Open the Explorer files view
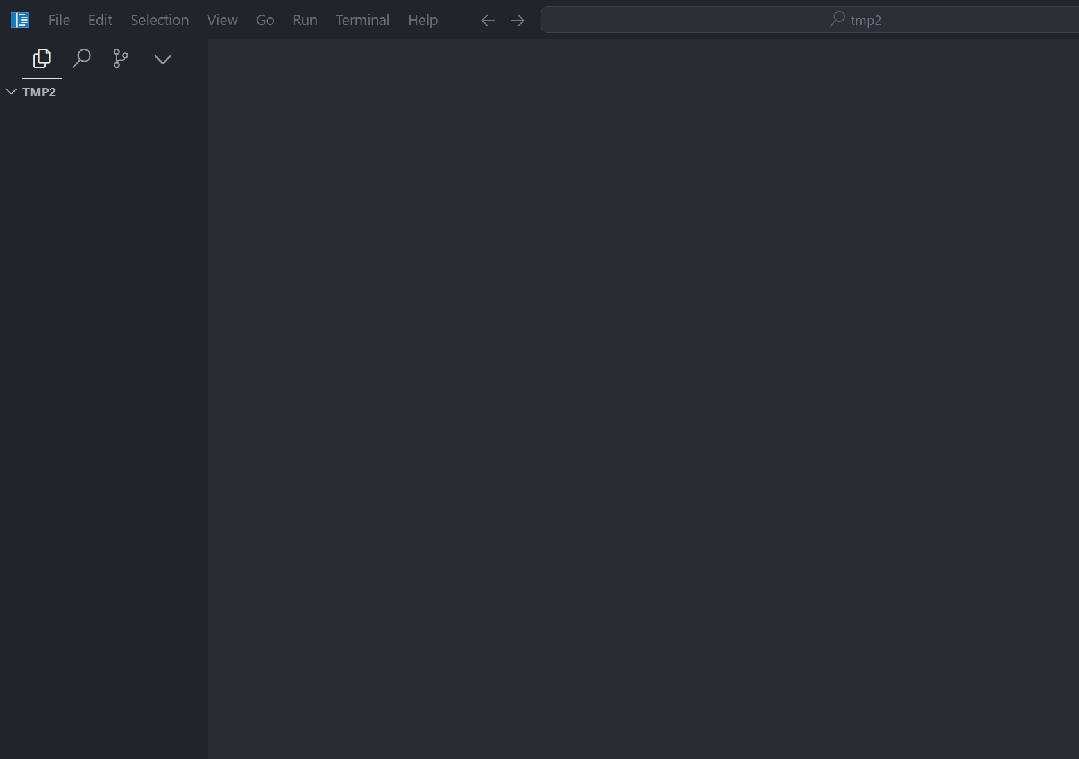Screen dimensions: 1079x759 42,58
